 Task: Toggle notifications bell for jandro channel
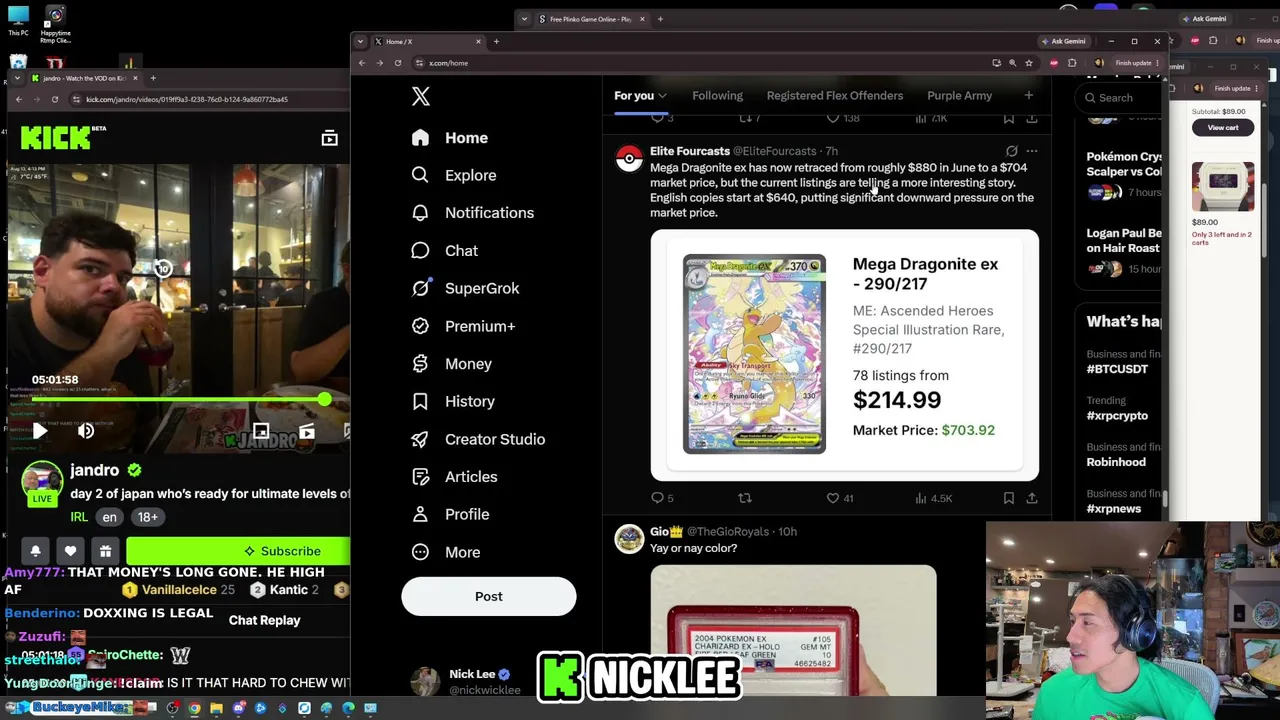coord(35,551)
